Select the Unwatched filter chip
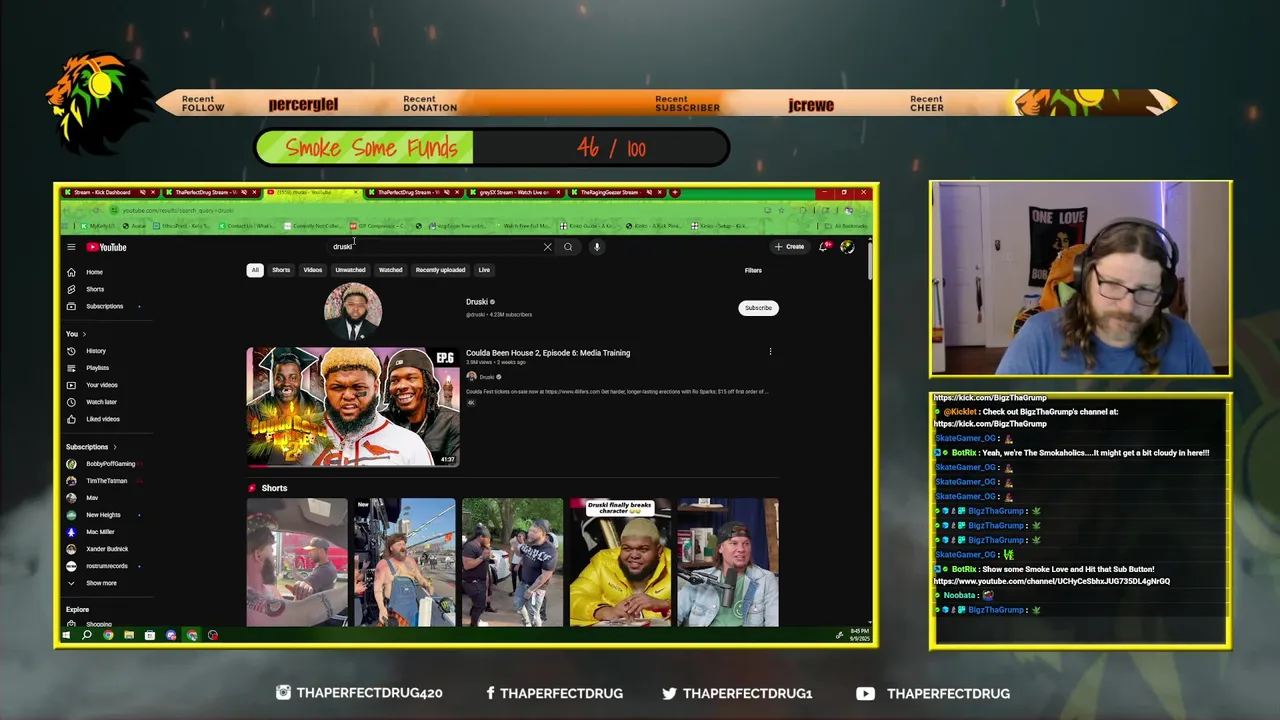The height and width of the screenshot is (720, 1280). pyautogui.click(x=350, y=270)
